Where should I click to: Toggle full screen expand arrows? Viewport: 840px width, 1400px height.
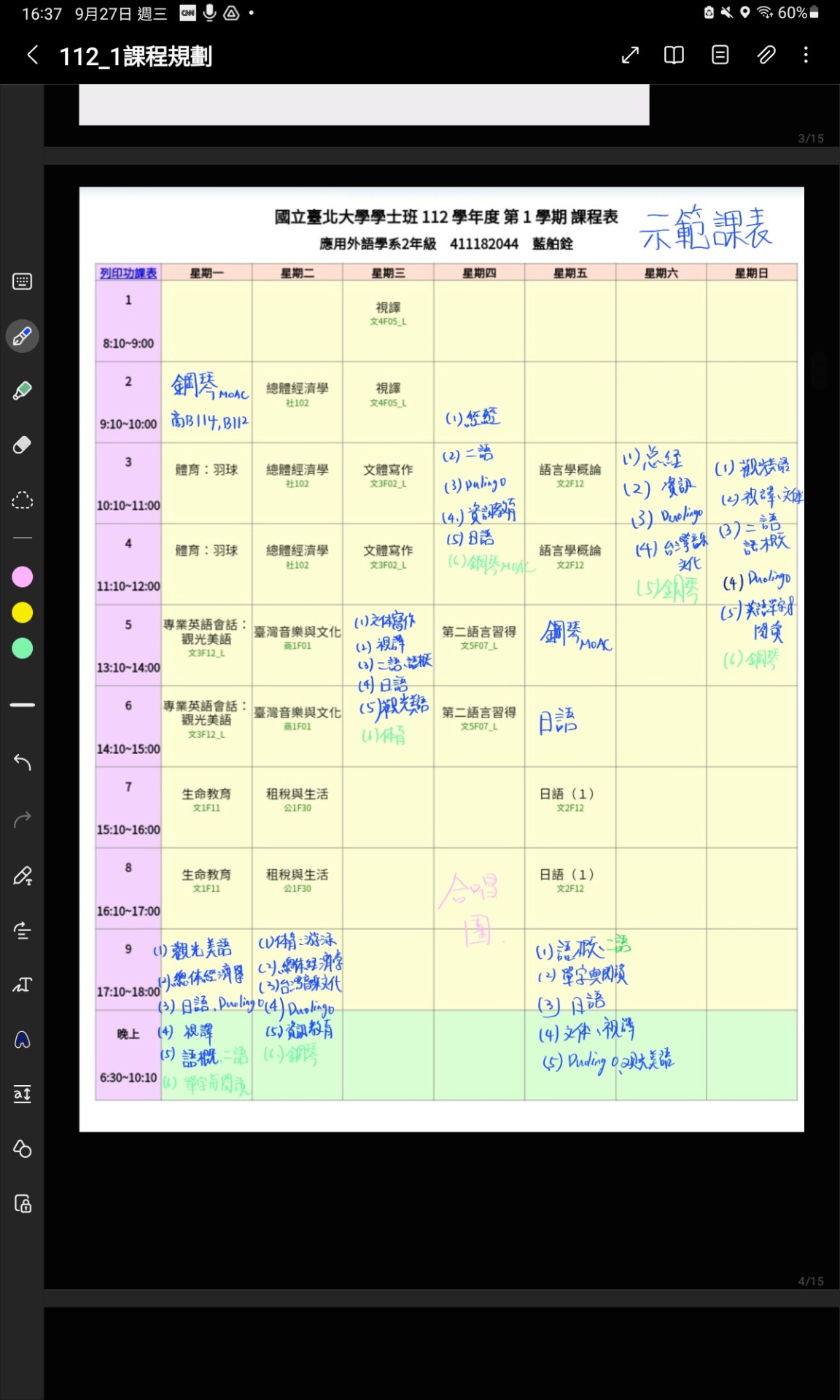click(x=630, y=55)
